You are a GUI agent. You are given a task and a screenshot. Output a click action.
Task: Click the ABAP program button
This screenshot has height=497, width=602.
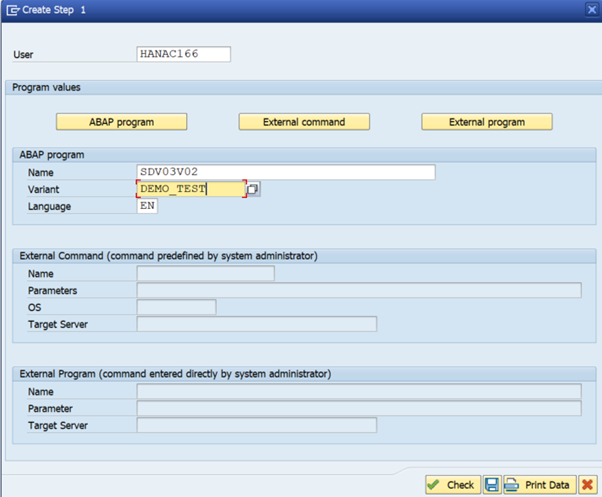[x=121, y=122]
